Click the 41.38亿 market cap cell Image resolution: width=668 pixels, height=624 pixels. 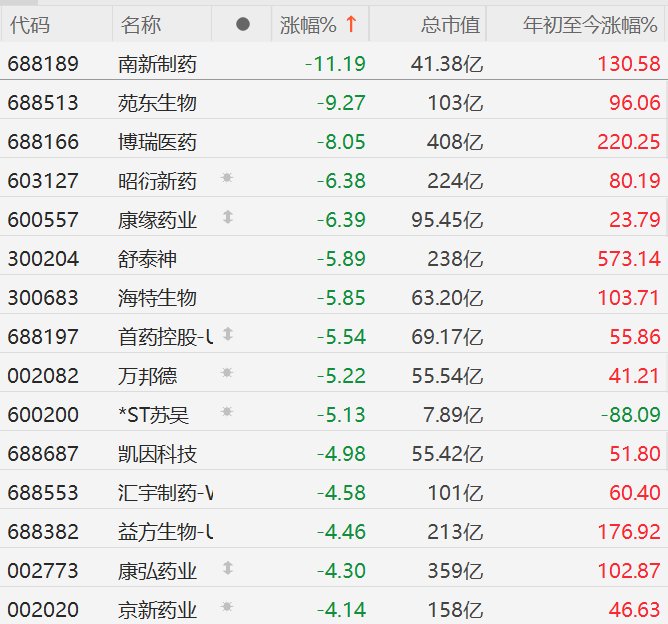click(447, 64)
